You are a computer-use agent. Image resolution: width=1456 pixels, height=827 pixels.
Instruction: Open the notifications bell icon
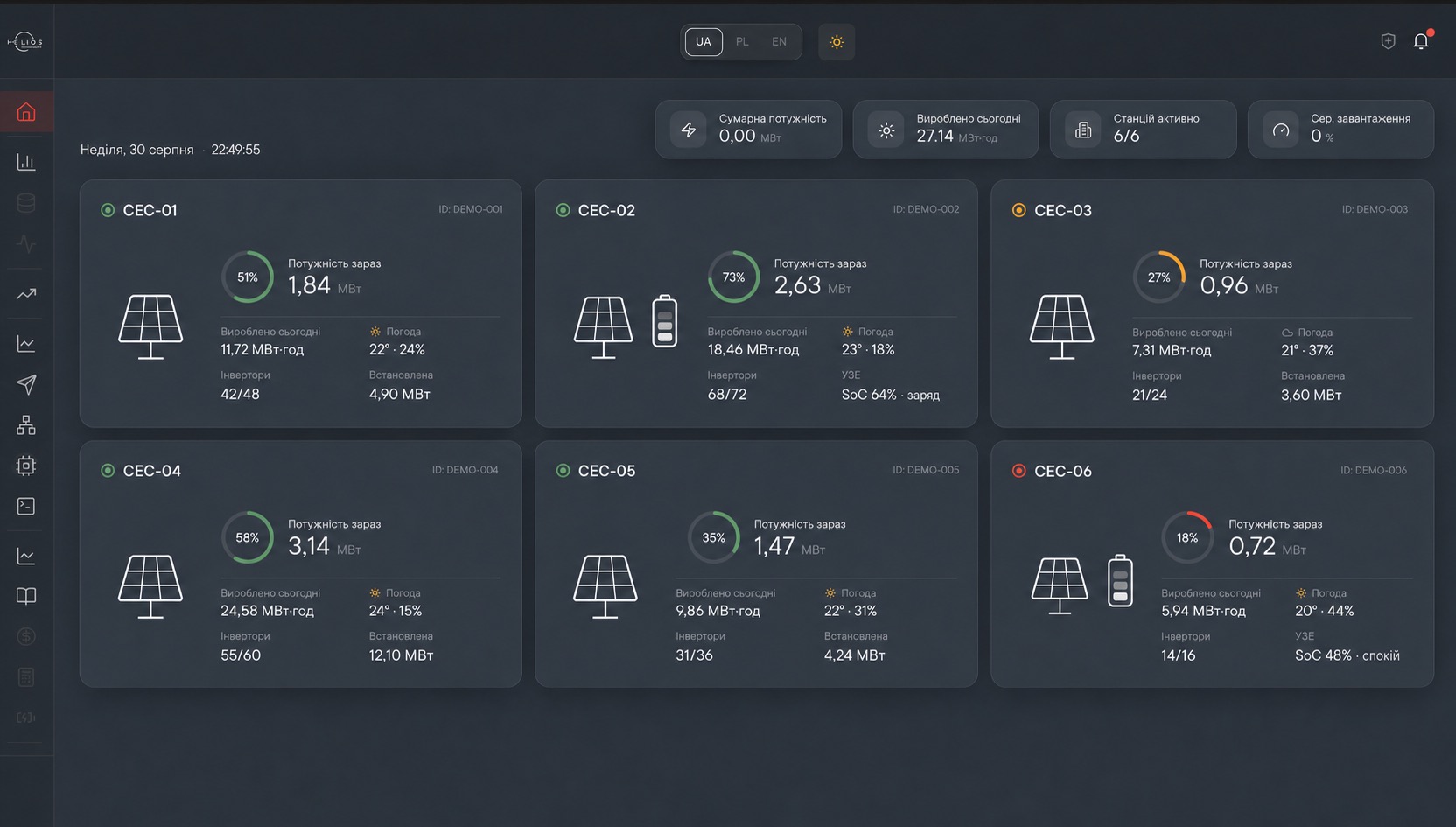point(1421,41)
